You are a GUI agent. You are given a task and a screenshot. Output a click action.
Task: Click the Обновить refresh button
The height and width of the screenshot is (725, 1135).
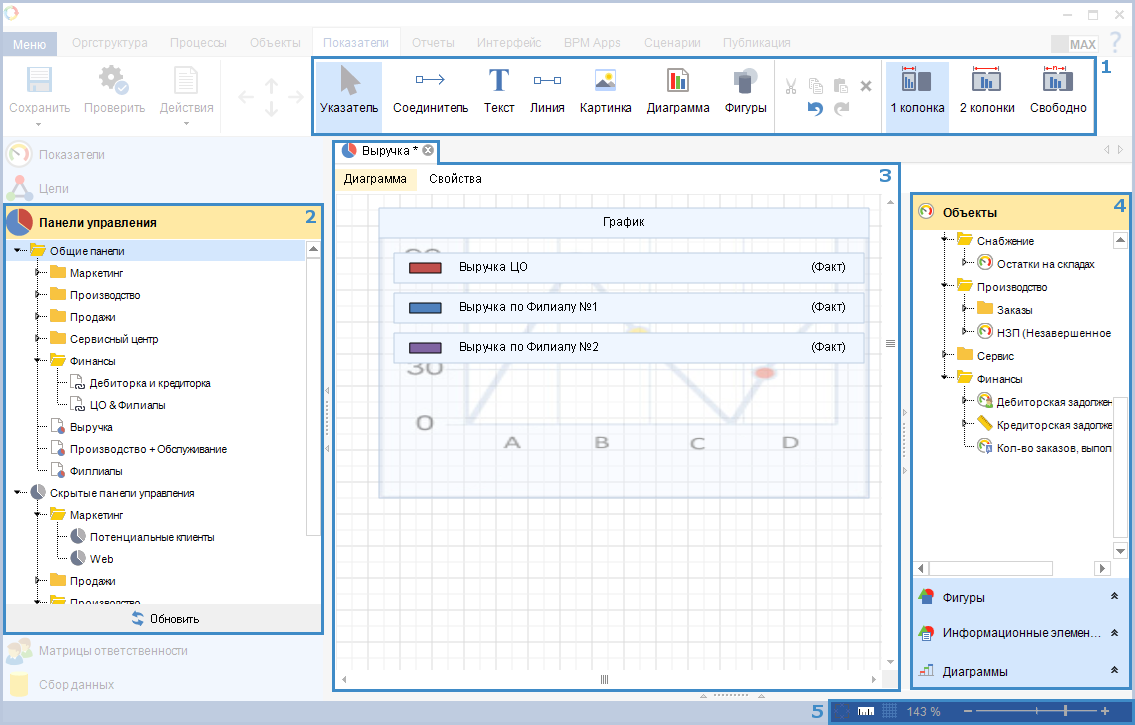165,619
